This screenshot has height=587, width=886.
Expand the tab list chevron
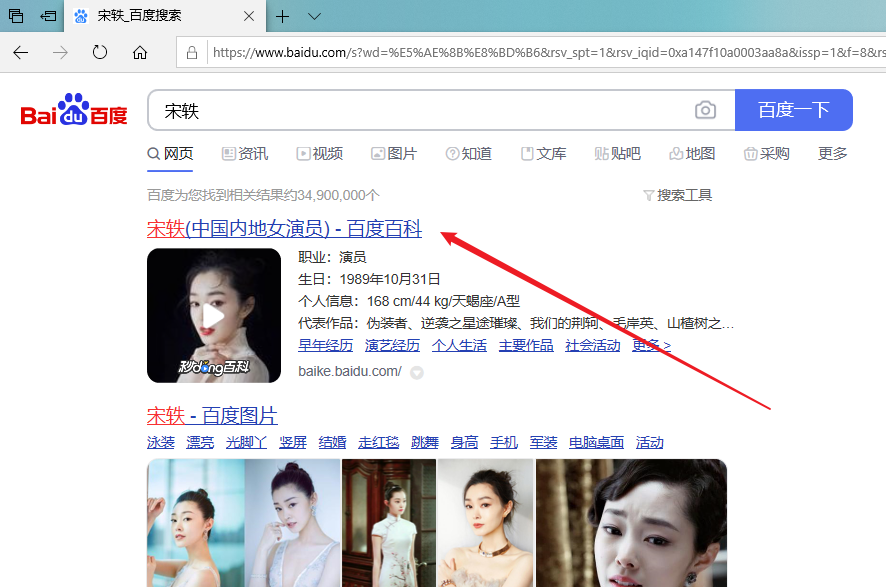[314, 16]
